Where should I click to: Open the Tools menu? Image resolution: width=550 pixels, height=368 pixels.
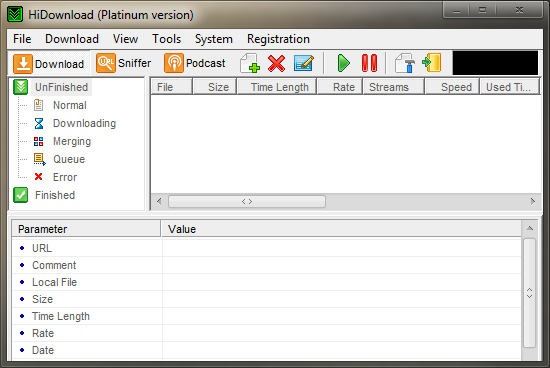click(167, 39)
